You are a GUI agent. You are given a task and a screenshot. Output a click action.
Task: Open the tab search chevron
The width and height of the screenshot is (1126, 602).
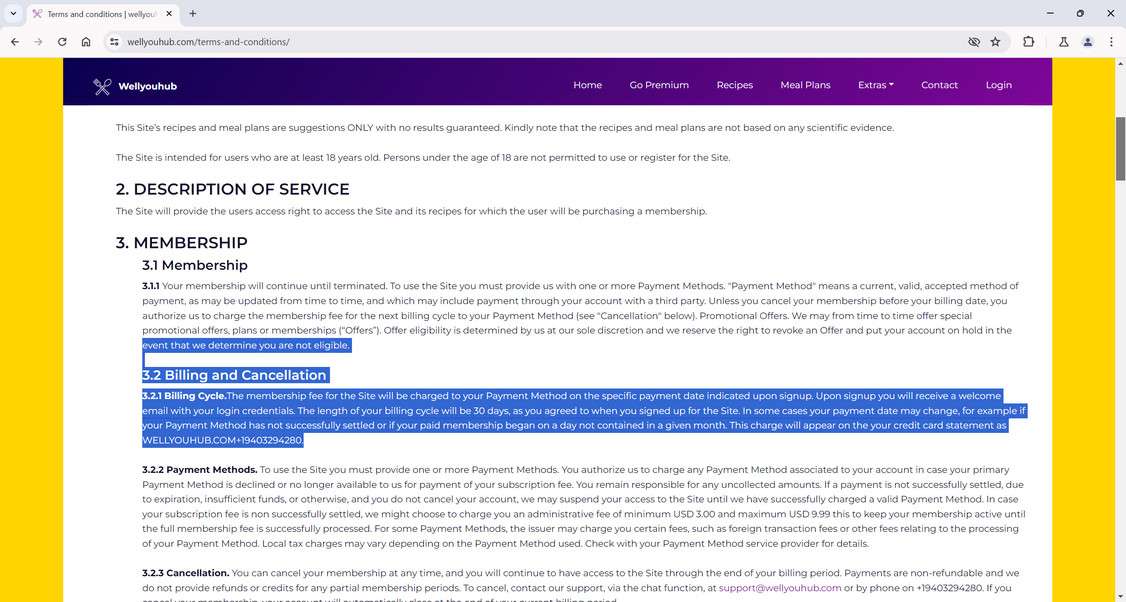click(x=14, y=13)
